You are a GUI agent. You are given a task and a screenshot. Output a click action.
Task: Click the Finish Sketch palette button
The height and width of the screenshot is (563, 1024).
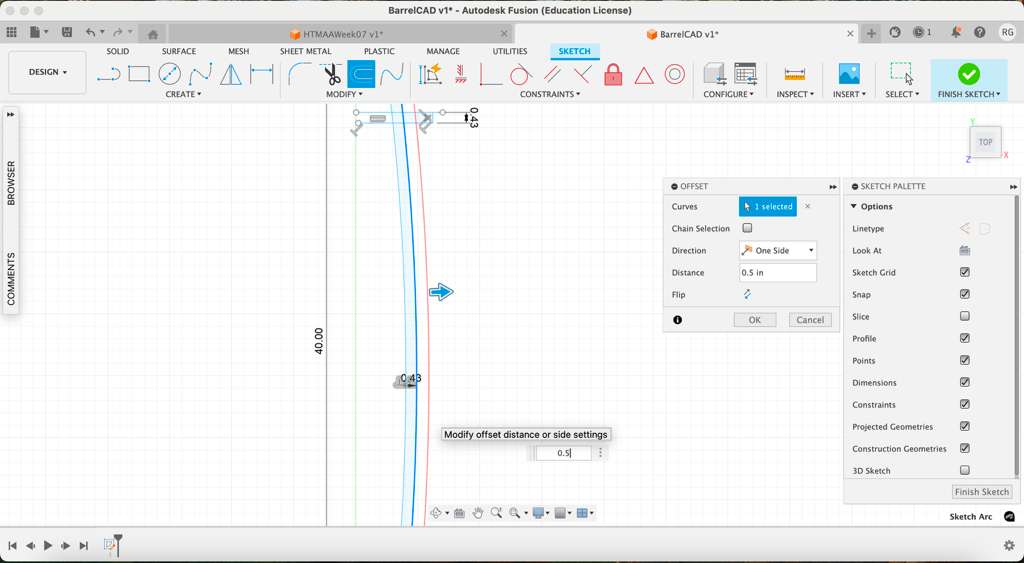pos(981,492)
